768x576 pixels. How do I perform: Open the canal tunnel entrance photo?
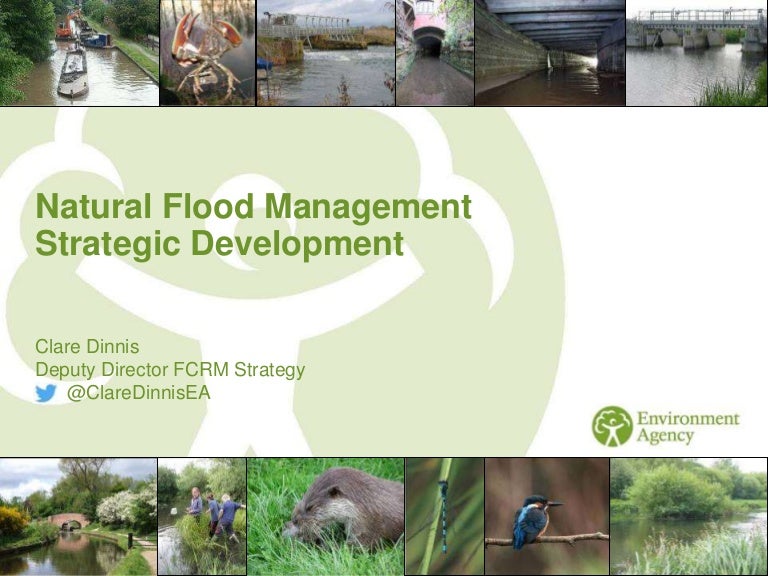pos(435,52)
